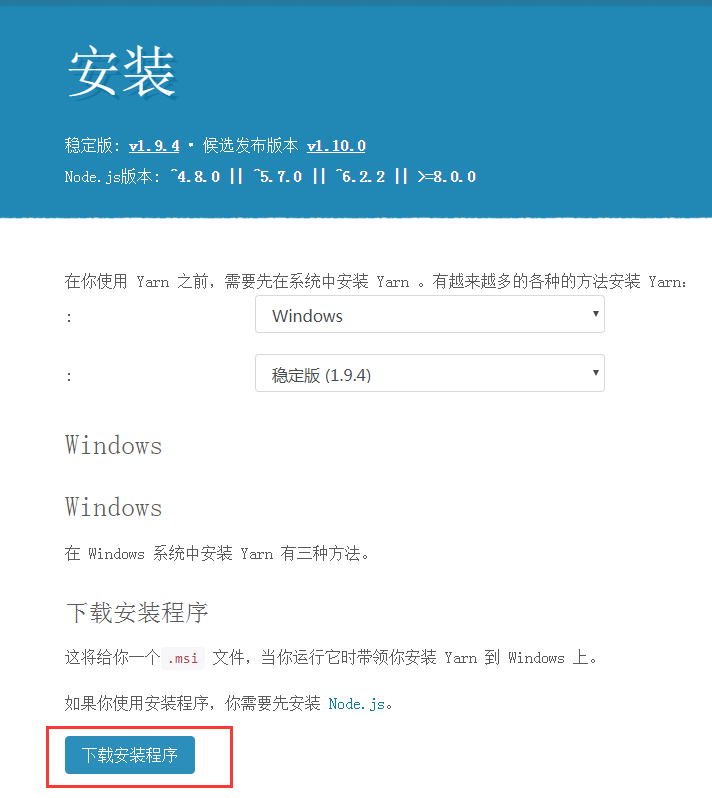The image size is (712, 798).
Task: Click the 安装 page title
Action: (x=122, y=71)
